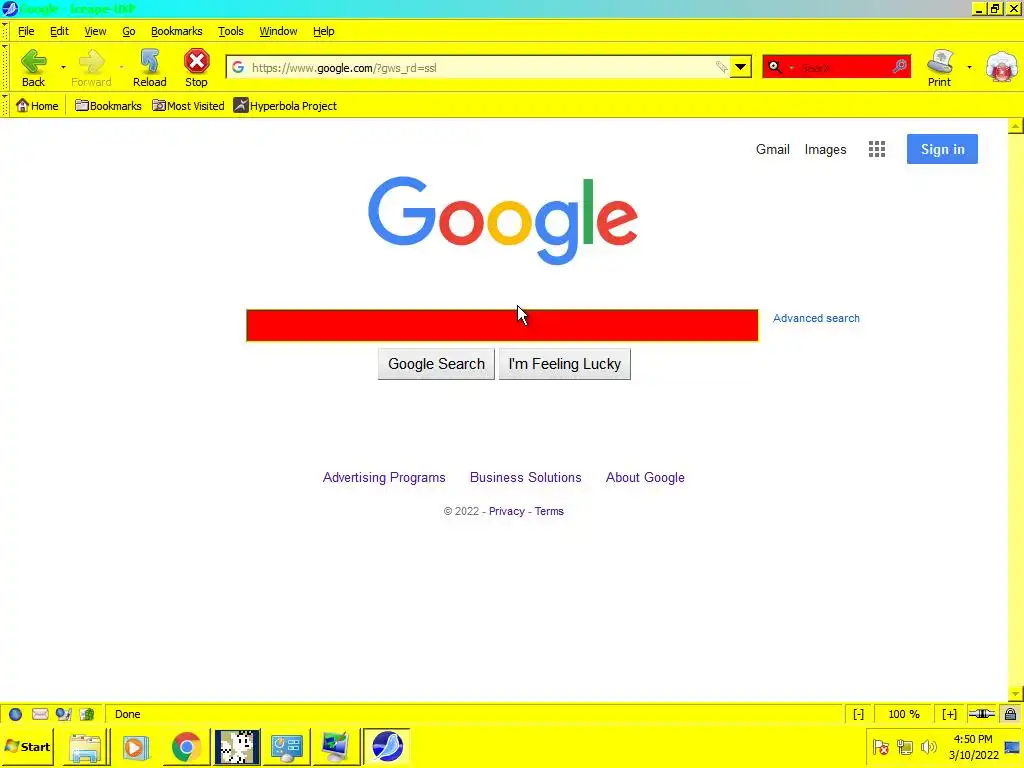The height and width of the screenshot is (768, 1024).
Task: Open the Back history dropdown arrow
Action: coord(63,67)
